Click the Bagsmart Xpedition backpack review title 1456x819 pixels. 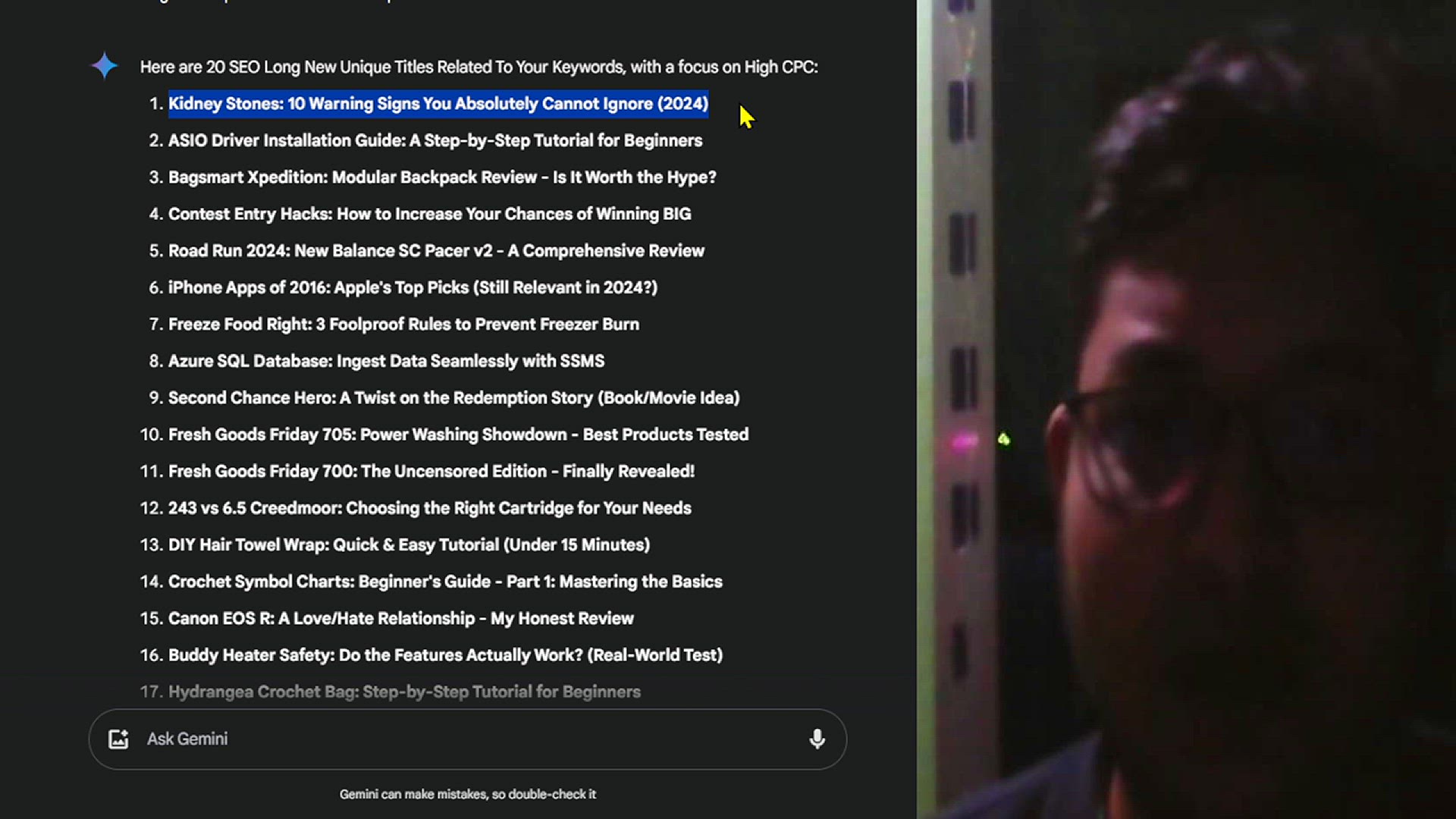coord(442,177)
